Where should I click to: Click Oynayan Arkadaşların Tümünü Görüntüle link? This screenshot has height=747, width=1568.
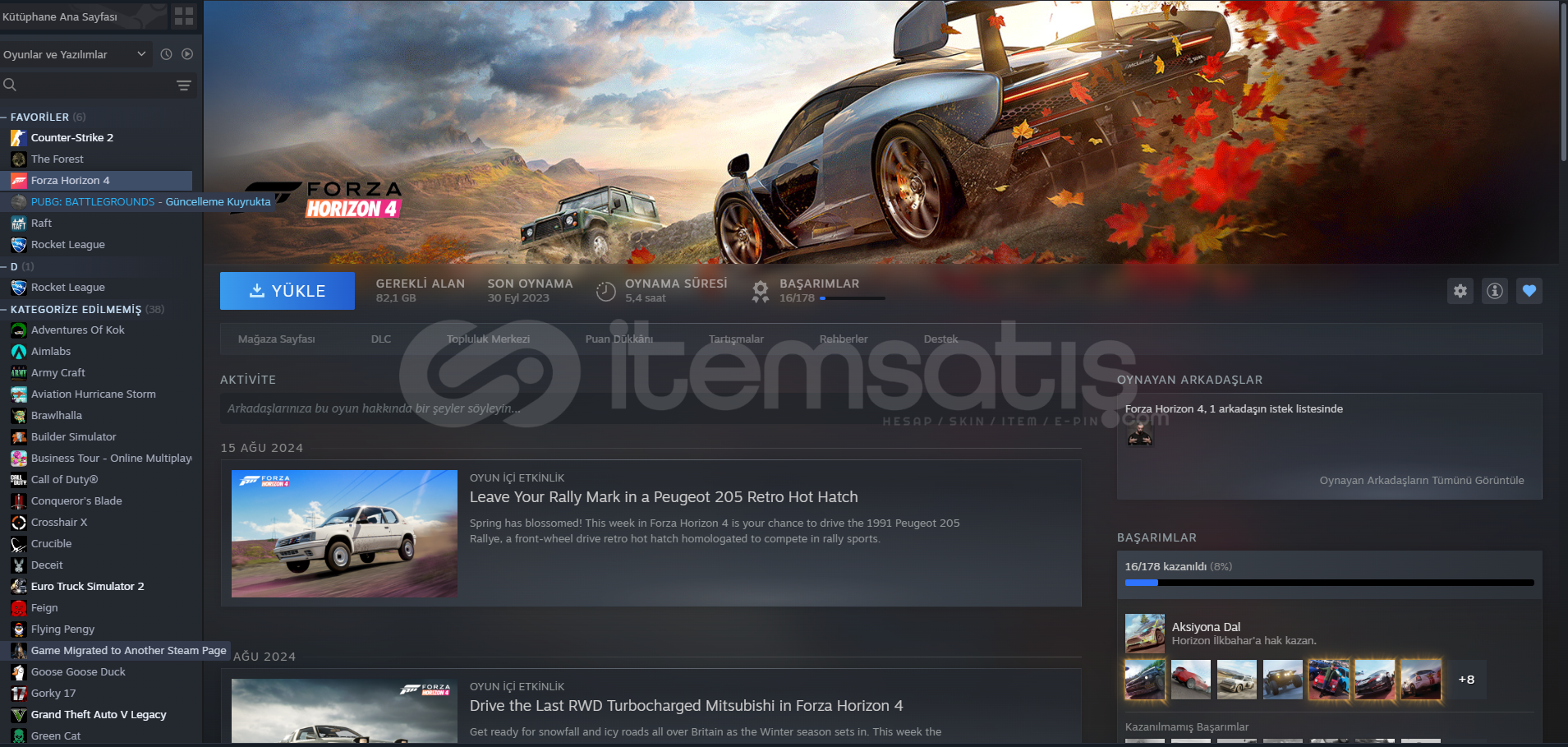[1422, 481]
